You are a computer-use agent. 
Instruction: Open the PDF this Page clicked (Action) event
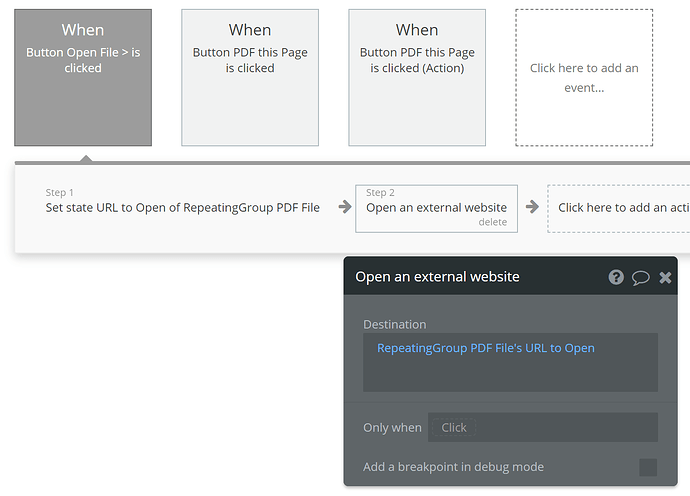417,78
